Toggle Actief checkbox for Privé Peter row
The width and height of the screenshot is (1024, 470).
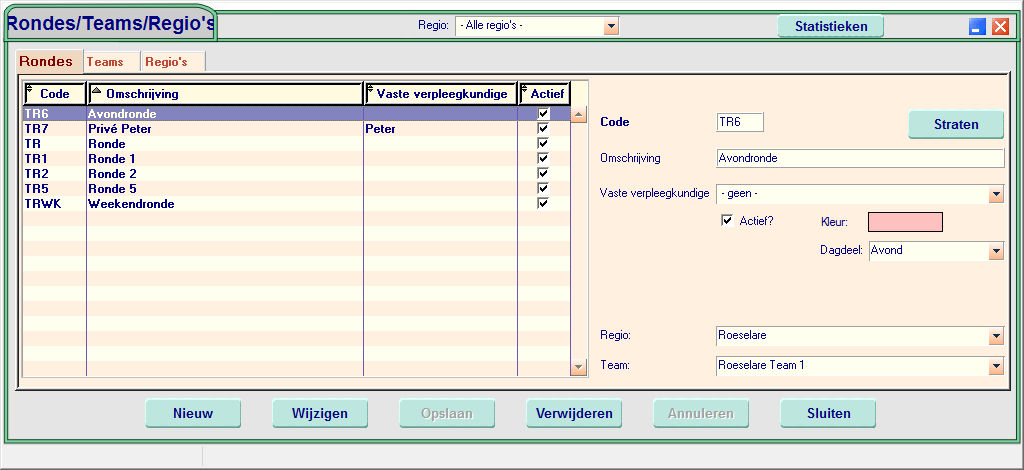click(544, 129)
